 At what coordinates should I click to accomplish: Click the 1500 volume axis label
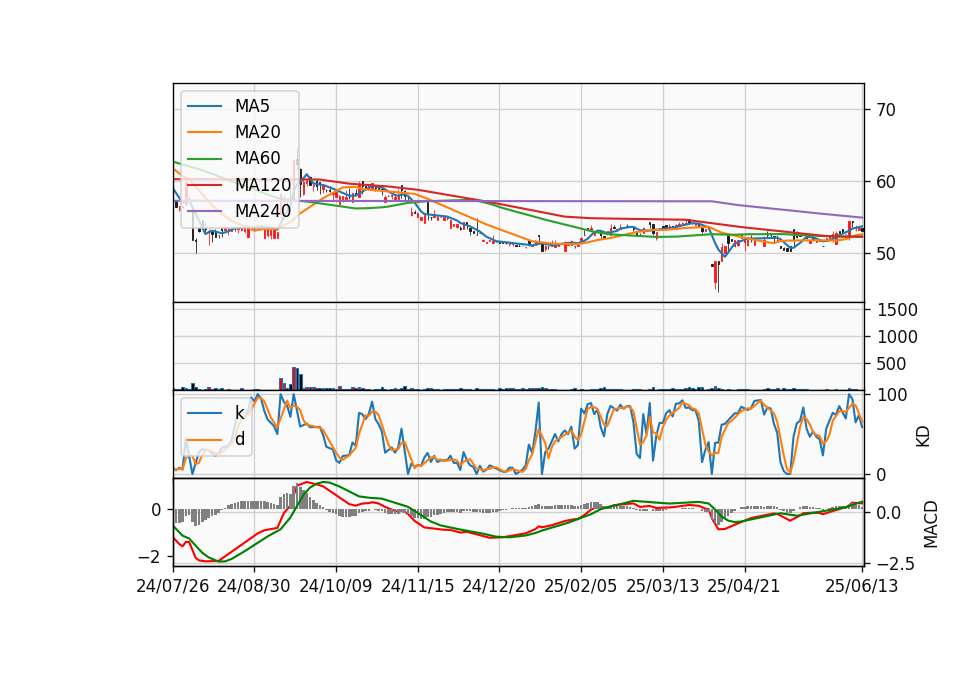click(x=897, y=310)
